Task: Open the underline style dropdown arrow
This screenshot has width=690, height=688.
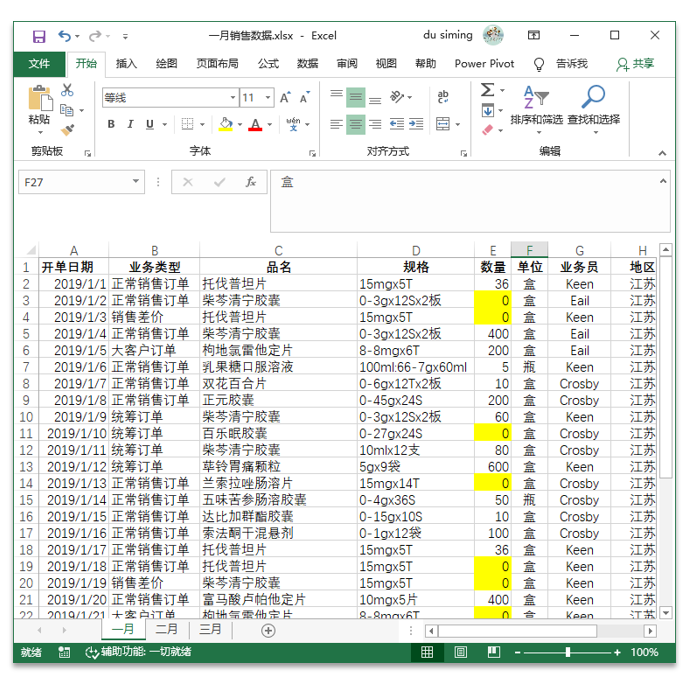Action: [x=165, y=125]
